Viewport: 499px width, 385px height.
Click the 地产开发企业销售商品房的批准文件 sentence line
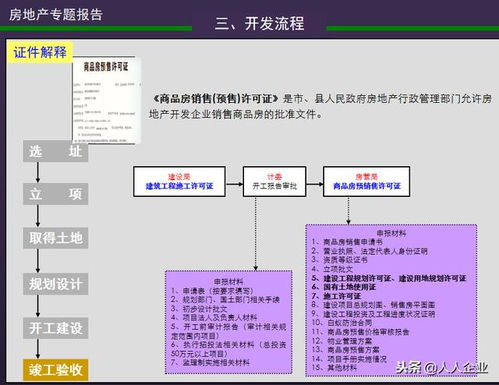click(236, 114)
